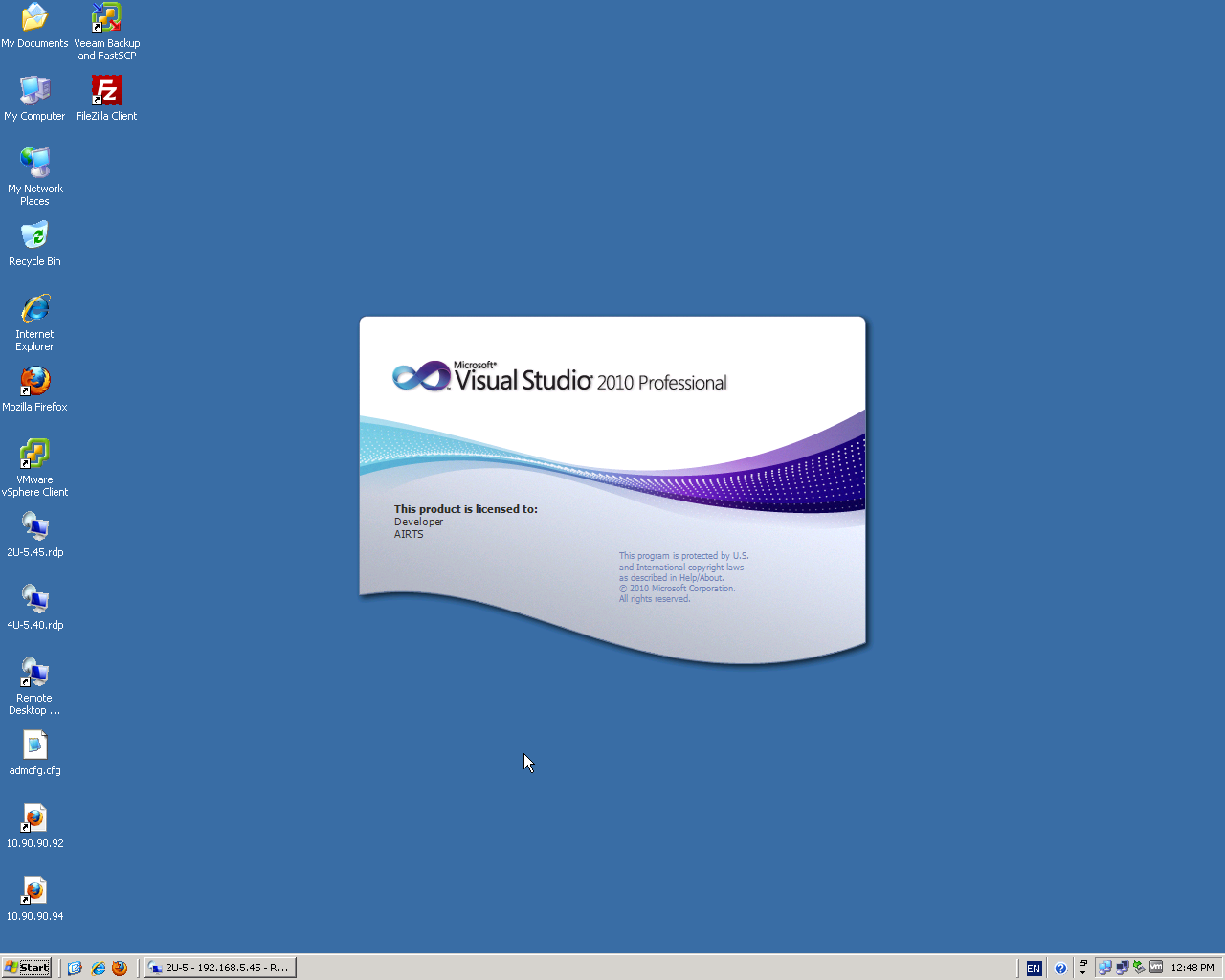Select the Remote Desktop shortcut icon

(34, 685)
